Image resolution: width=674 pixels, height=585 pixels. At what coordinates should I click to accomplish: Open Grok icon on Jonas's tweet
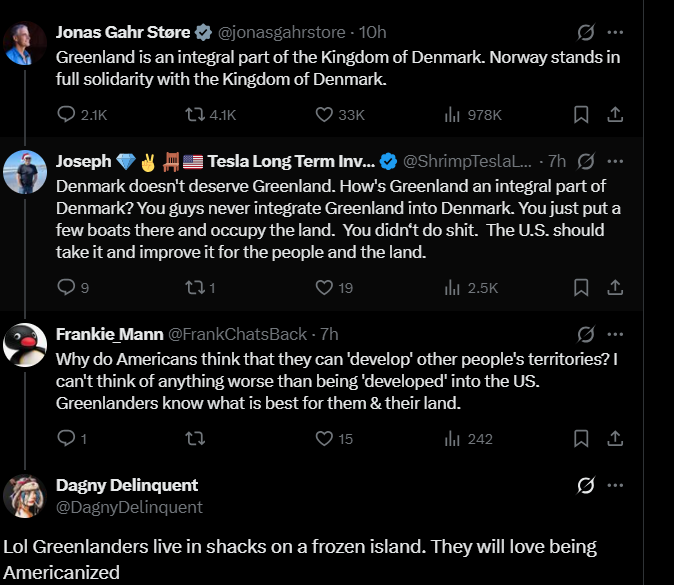point(587,33)
